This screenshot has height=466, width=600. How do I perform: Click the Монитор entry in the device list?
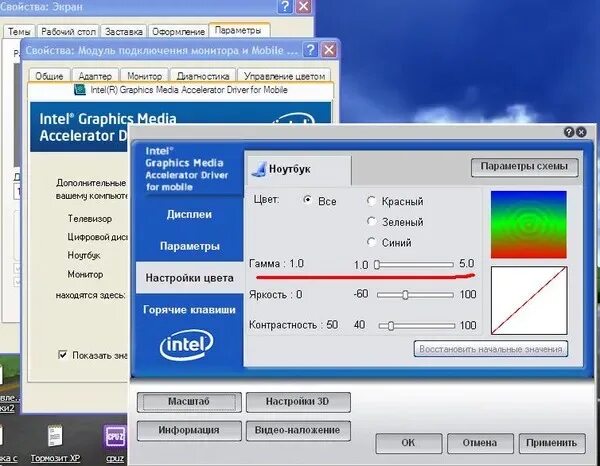[85, 274]
